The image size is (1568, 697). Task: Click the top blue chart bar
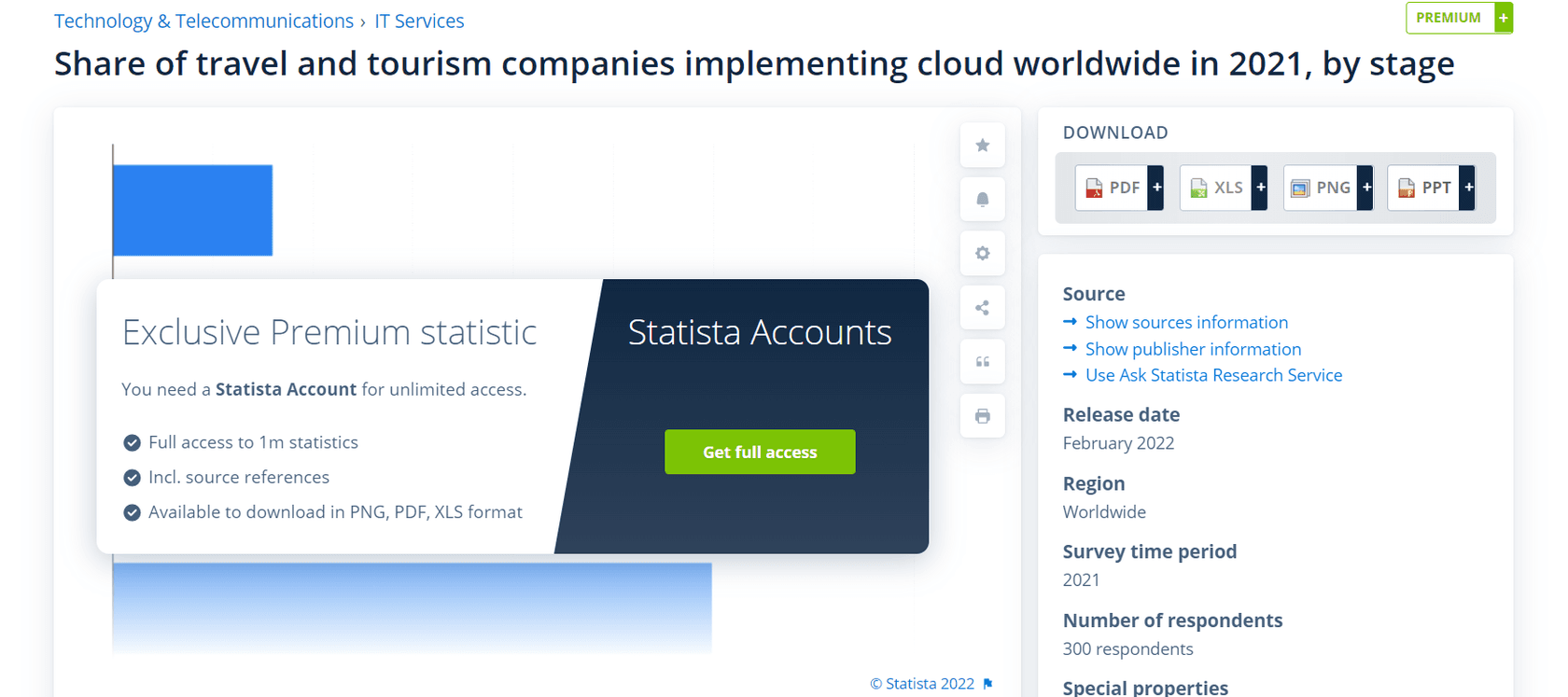coord(192,210)
